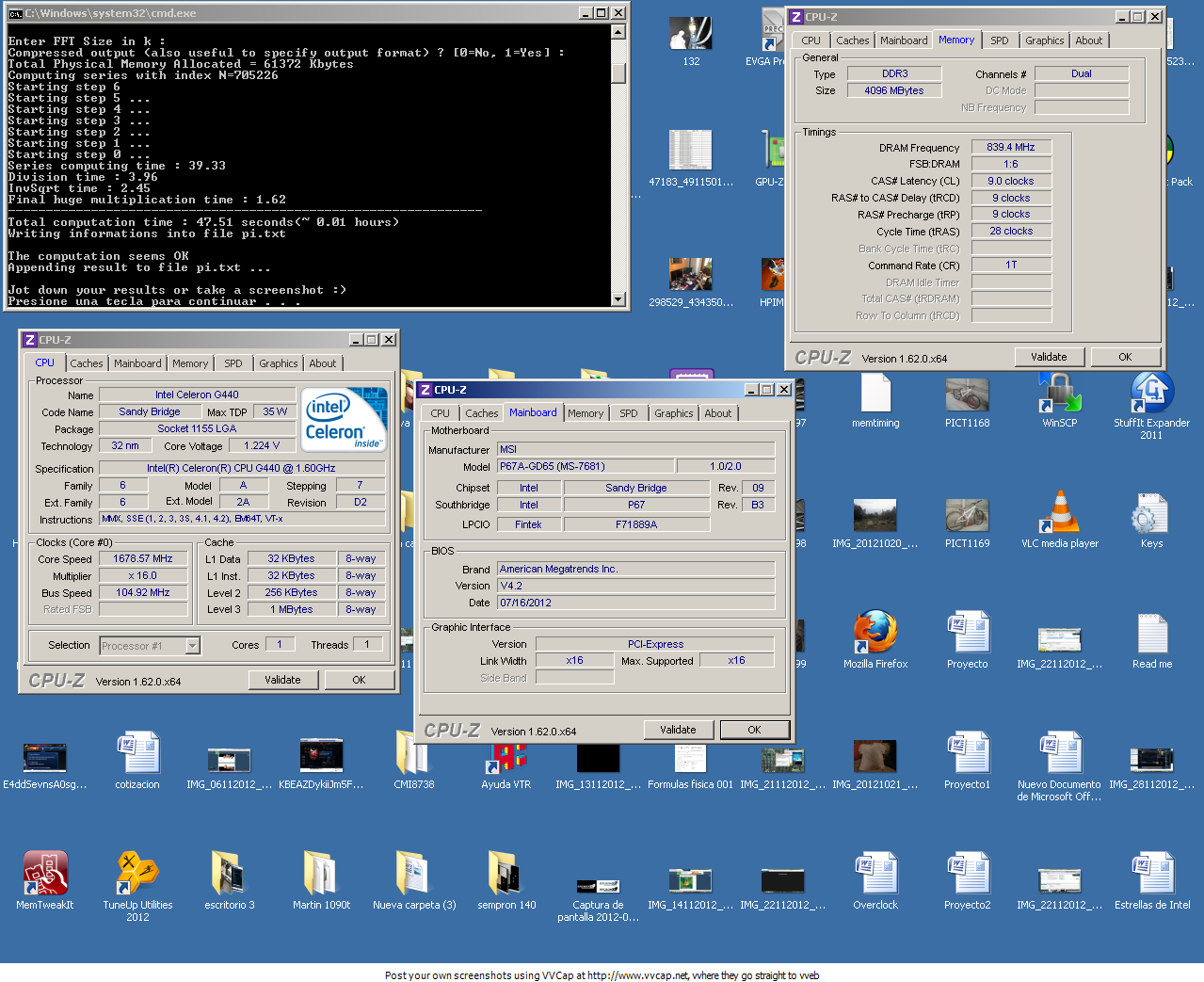Click the cmd window scrollbar thumb

pos(618,72)
